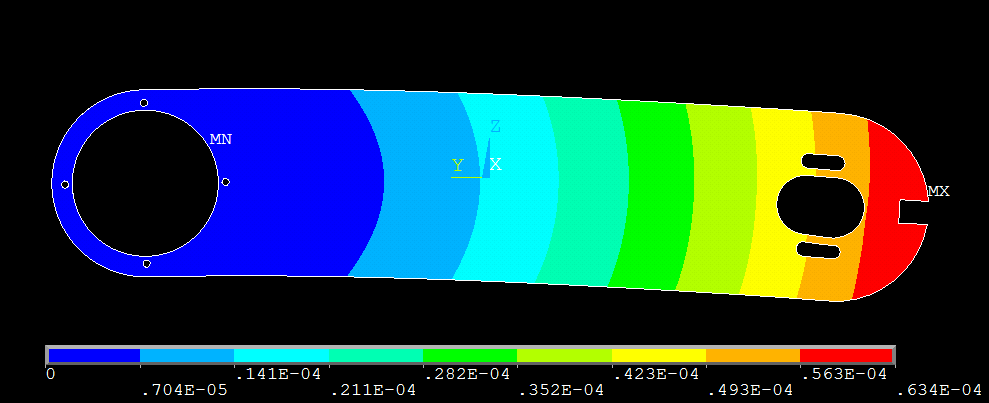Image resolution: width=989 pixels, height=403 pixels.
Task: Click the legend minimum value 0
Action: click(x=50, y=374)
